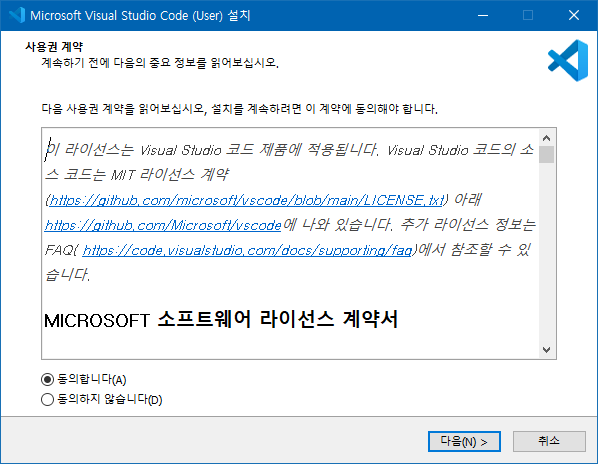Click the 취소 button
Viewport: 598px width, 464px height.
pyautogui.click(x=549, y=442)
